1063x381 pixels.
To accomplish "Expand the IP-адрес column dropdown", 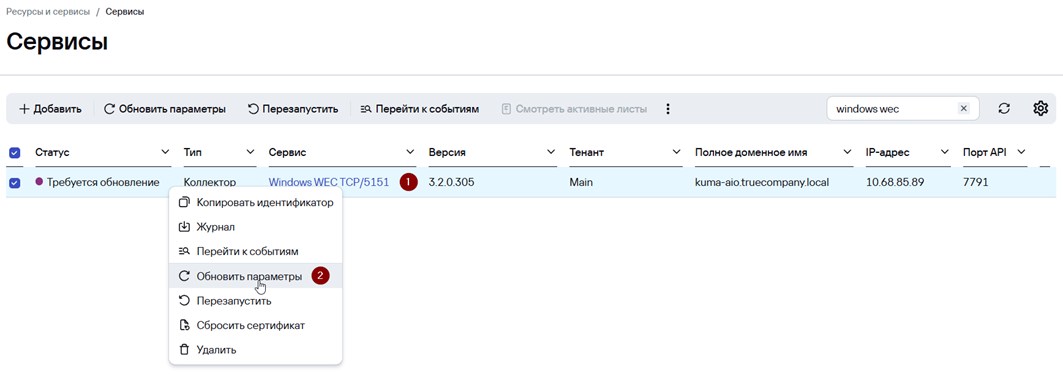I will (x=945, y=152).
